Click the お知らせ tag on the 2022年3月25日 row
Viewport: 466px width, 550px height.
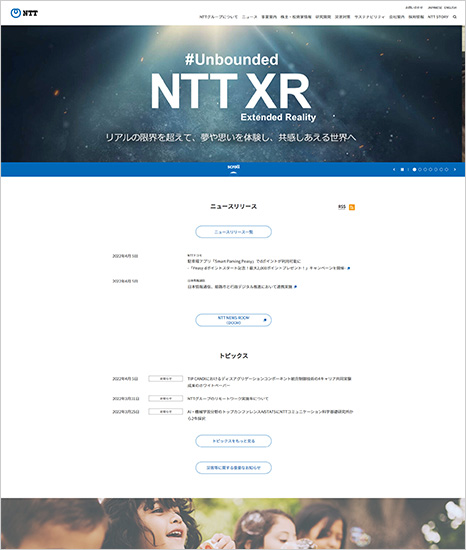coord(166,411)
